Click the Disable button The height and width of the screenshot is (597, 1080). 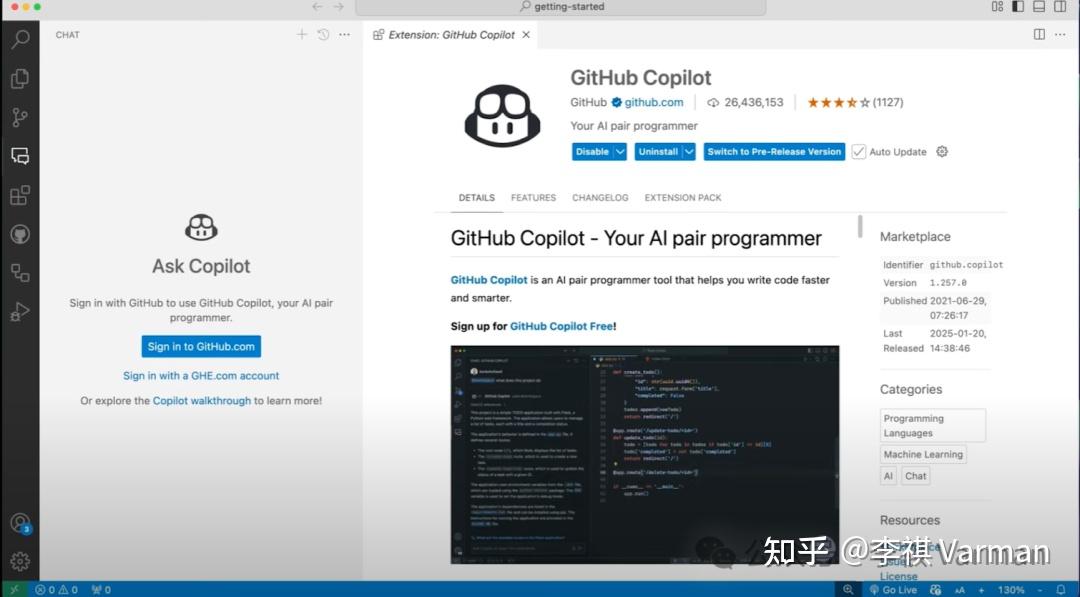click(x=592, y=151)
